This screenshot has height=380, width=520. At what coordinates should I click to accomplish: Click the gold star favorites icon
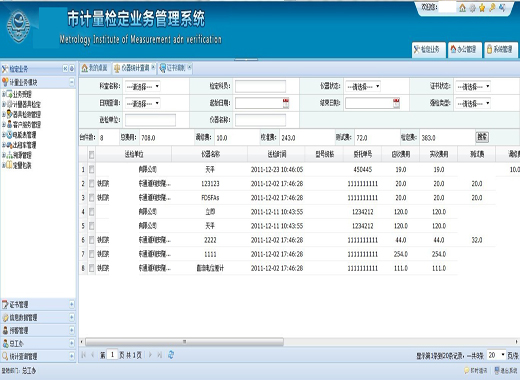click(482, 8)
